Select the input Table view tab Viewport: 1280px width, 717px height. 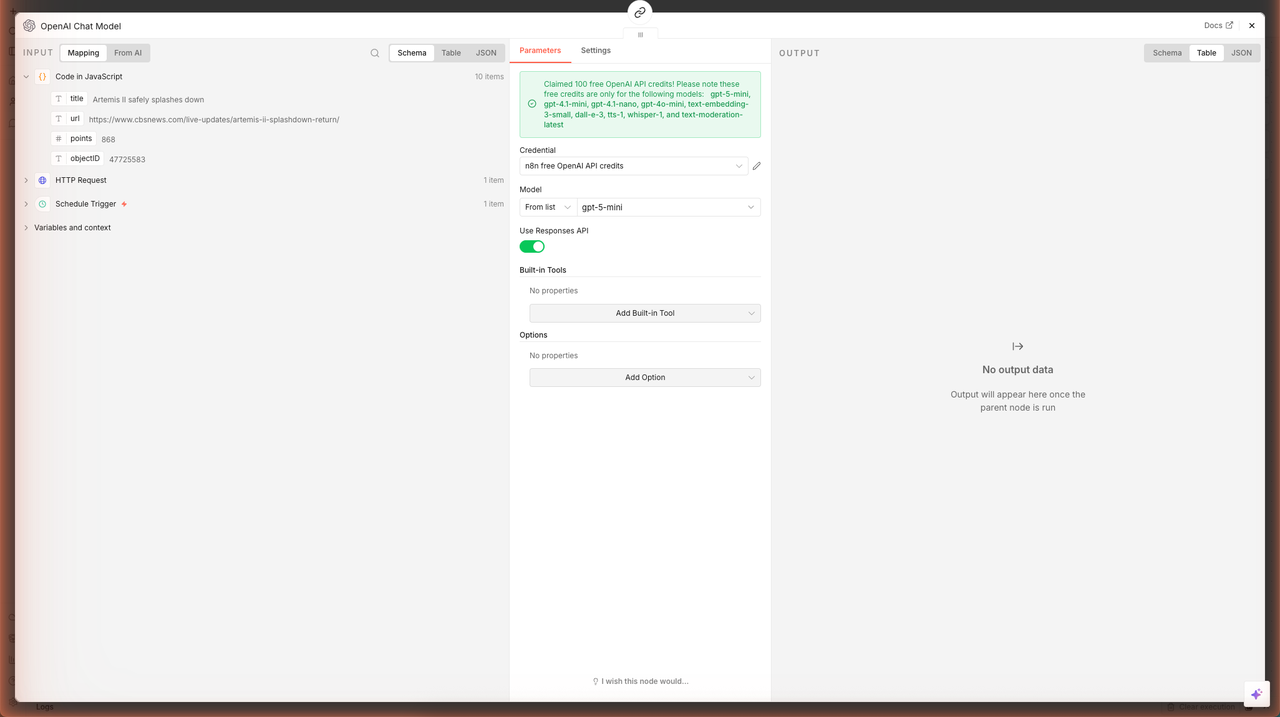tap(451, 53)
